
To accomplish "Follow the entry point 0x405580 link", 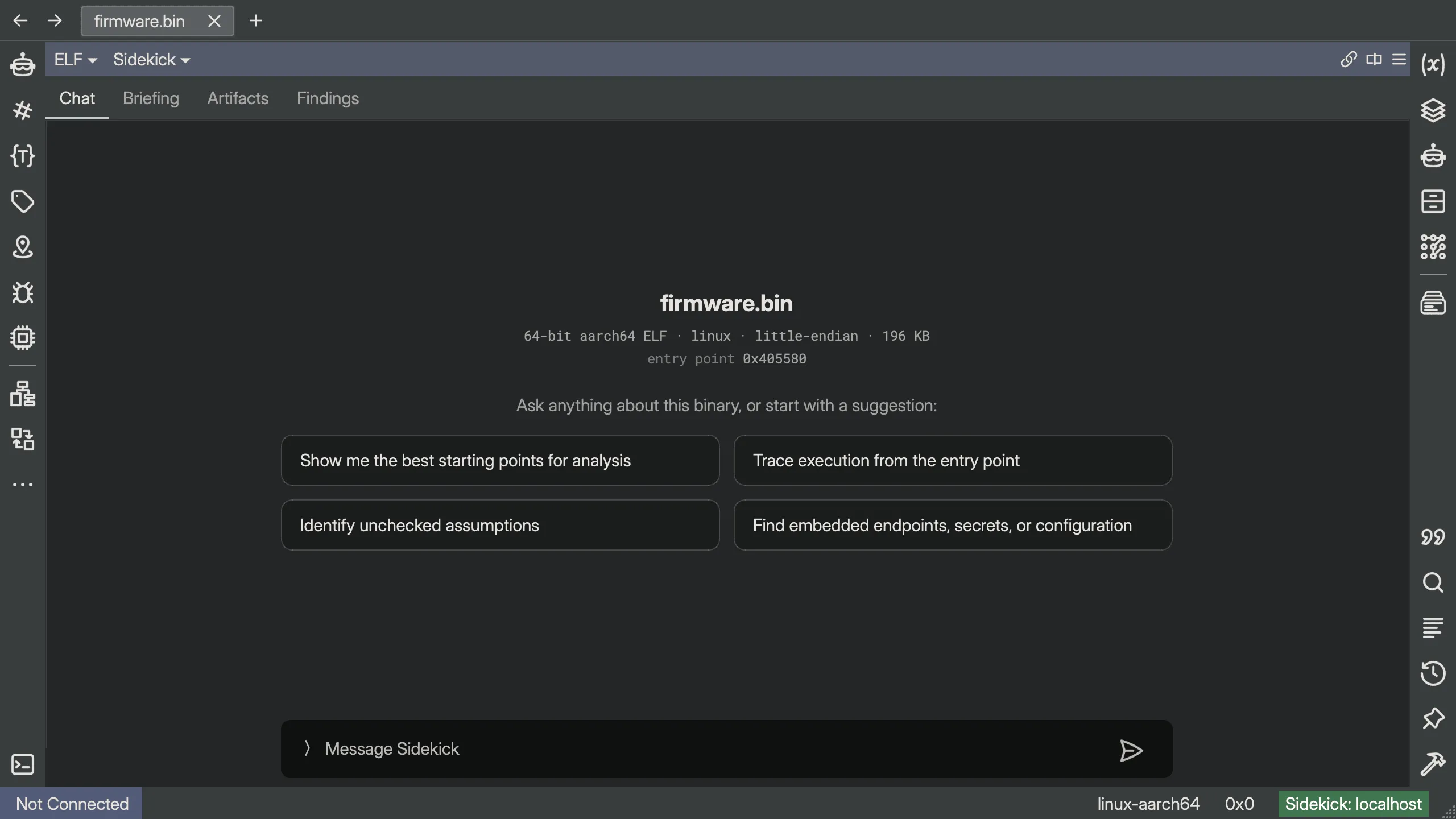I will pyautogui.click(x=774, y=359).
